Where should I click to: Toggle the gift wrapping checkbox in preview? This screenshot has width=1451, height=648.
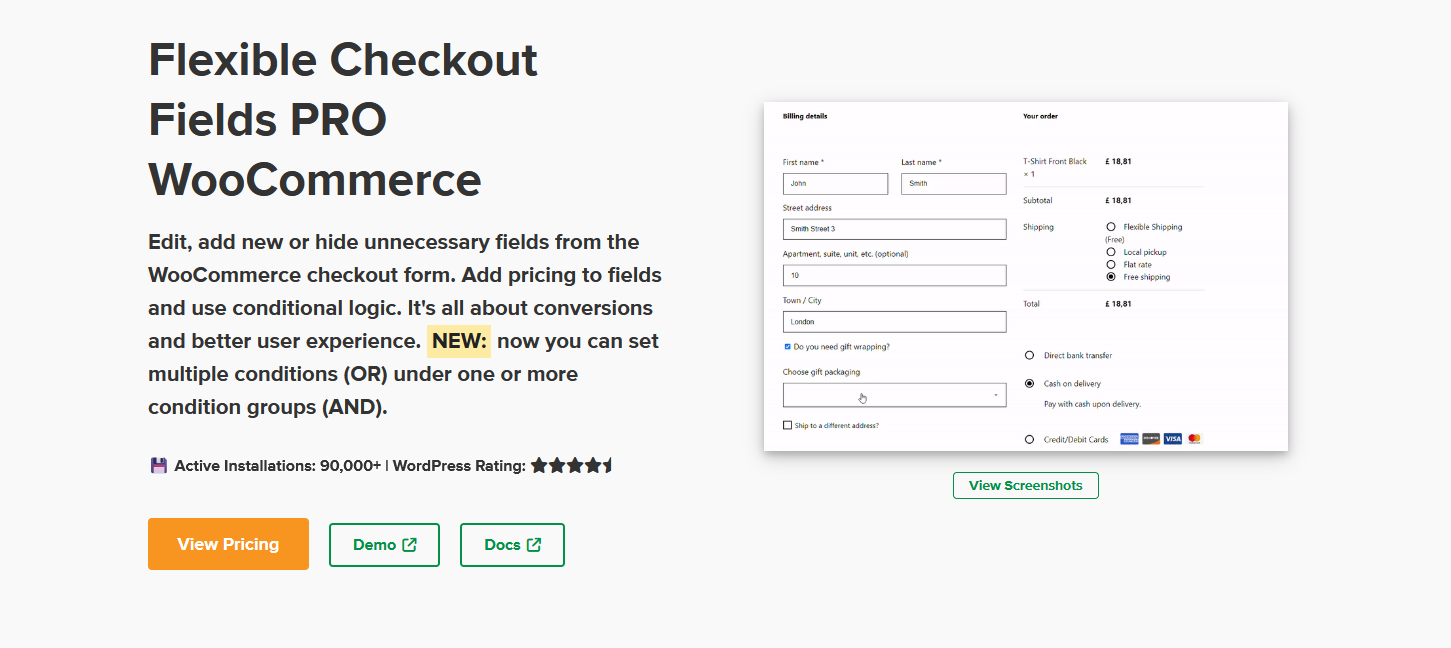coord(787,347)
